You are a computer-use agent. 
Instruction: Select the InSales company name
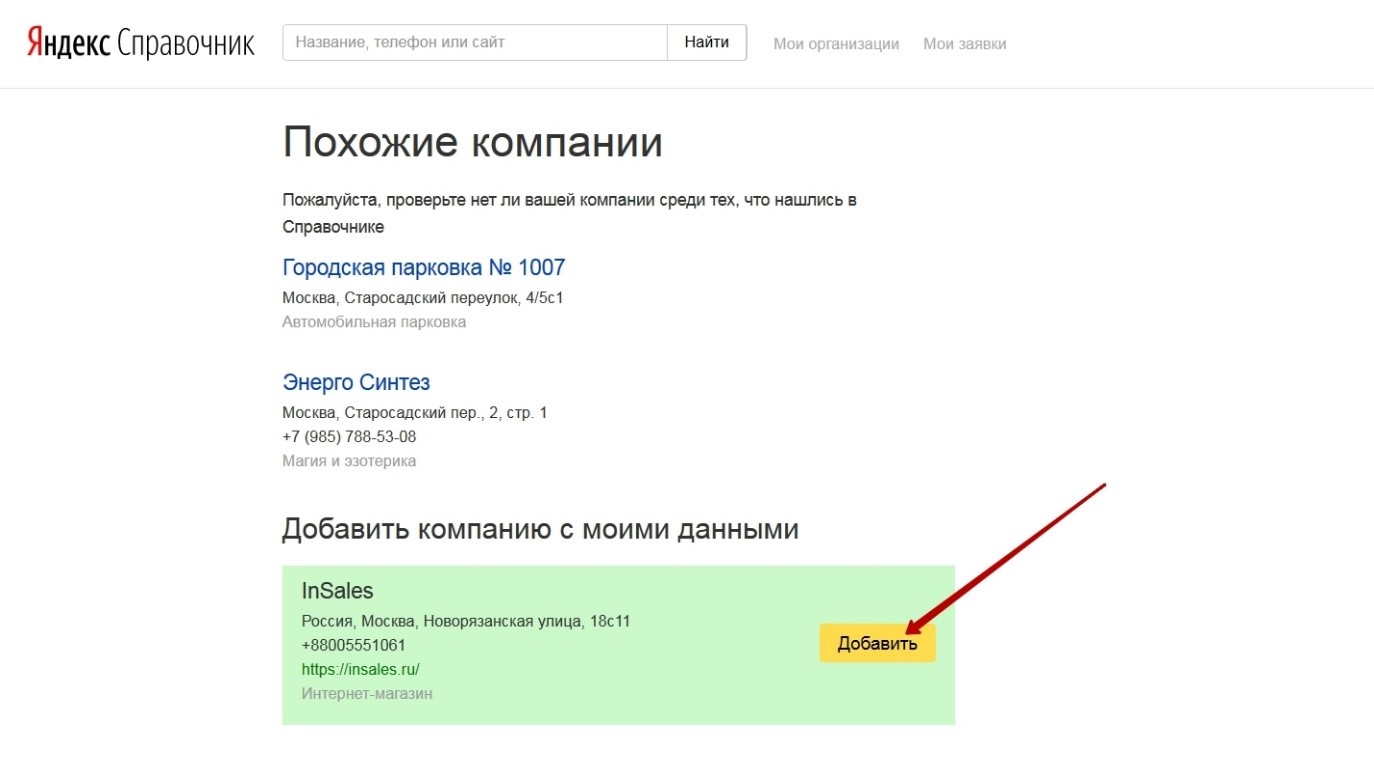pos(337,591)
